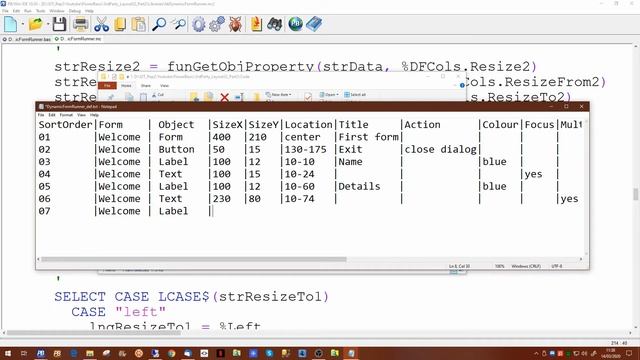Click Notepad's scroll right arrow

pyautogui.click(x=581, y=259)
